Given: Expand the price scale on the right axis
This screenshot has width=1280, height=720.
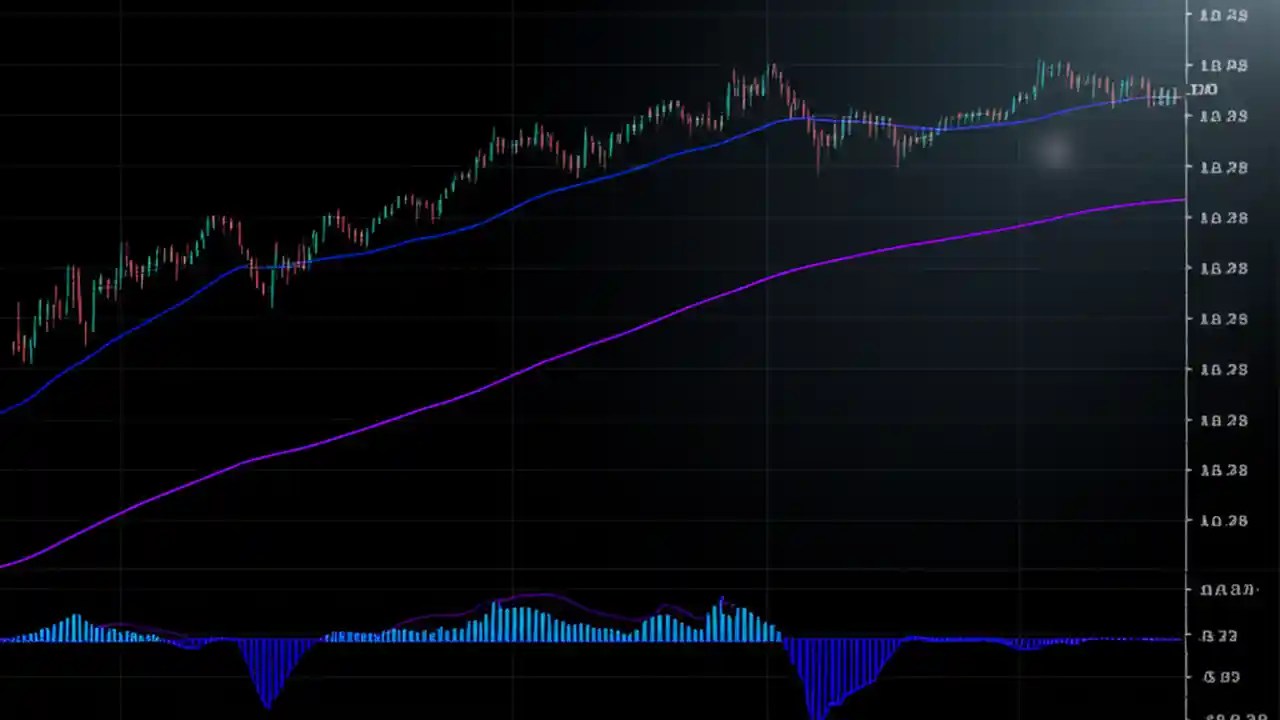Looking at the screenshot, I should click(x=1222, y=300).
